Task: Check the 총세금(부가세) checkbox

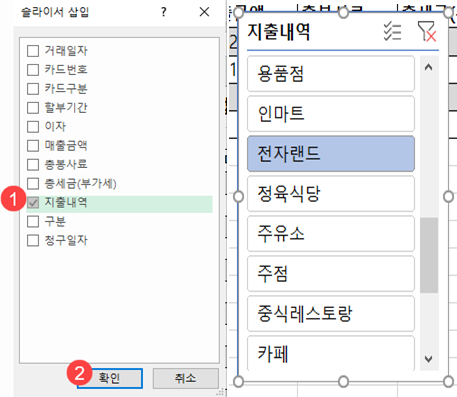Action: tap(33, 183)
